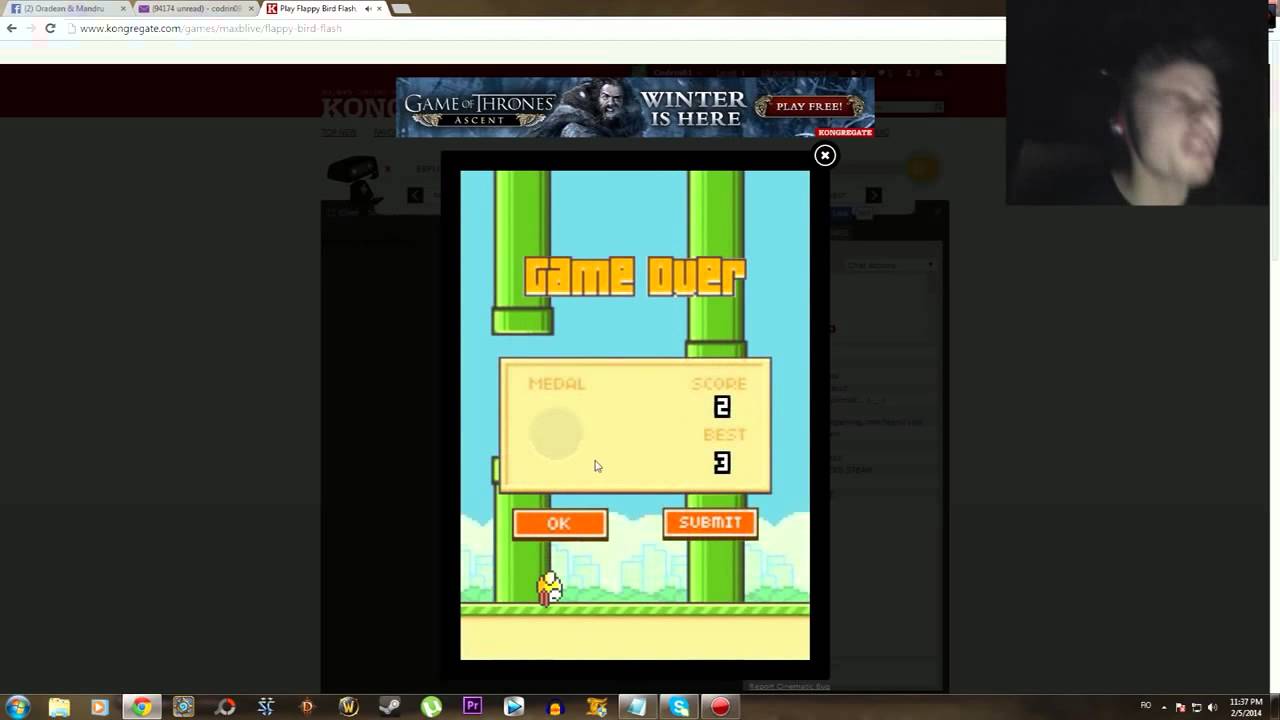This screenshot has width=1280, height=720.
Task: Open the Game of Thrones Ascent banner ad
Action: [635, 107]
